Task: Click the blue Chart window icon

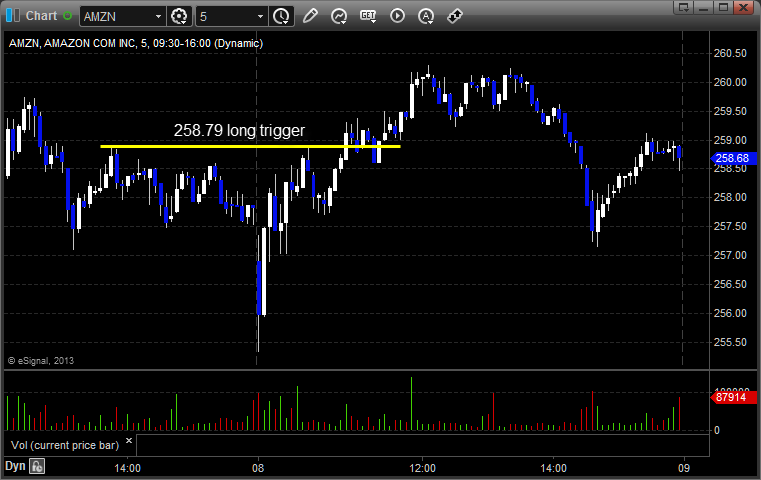Action: click(13, 16)
